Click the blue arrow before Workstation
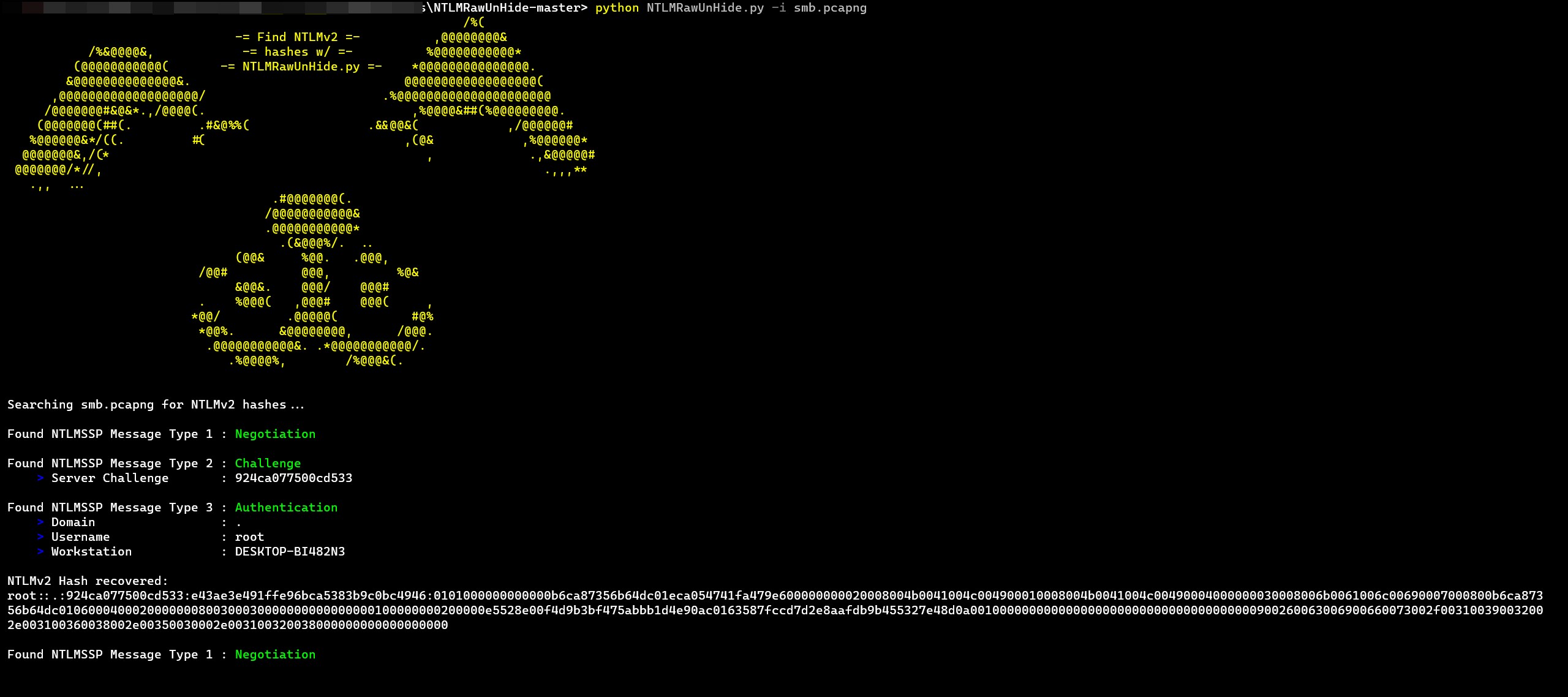Image resolution: width=1568 pixels, height=697 pixels. point(40,552)
